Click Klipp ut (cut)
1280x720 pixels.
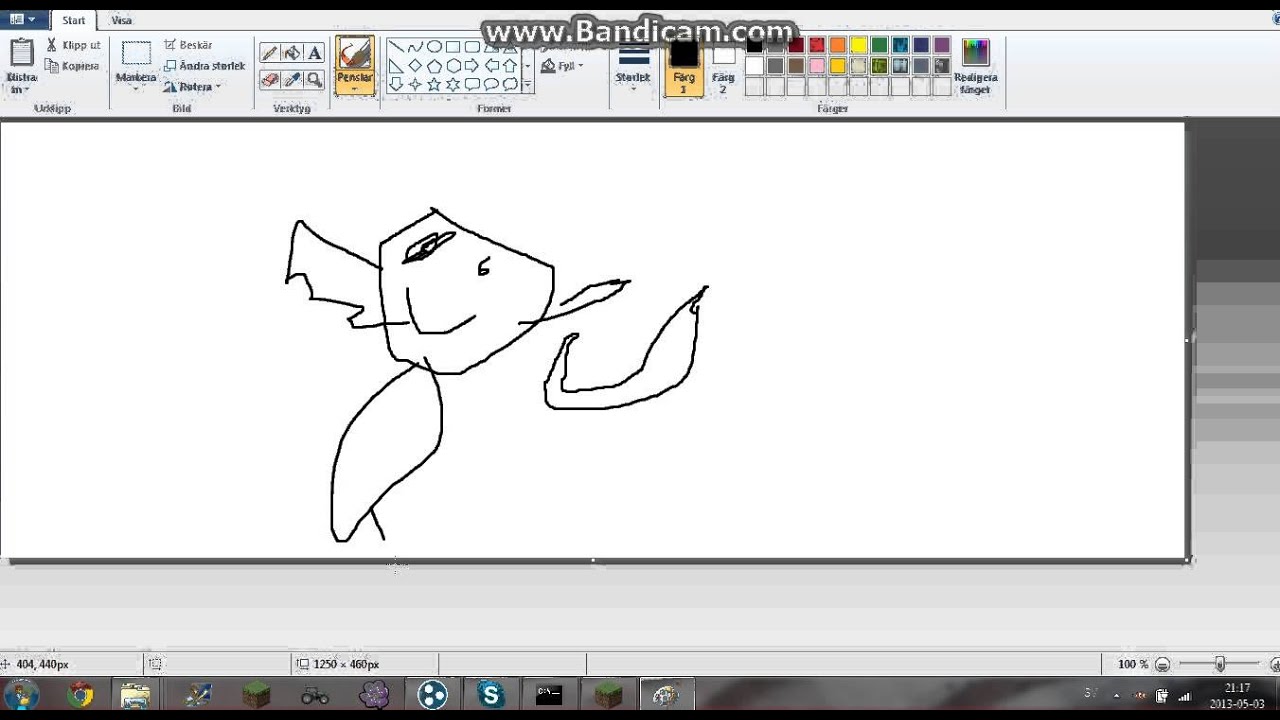point(73,45)
